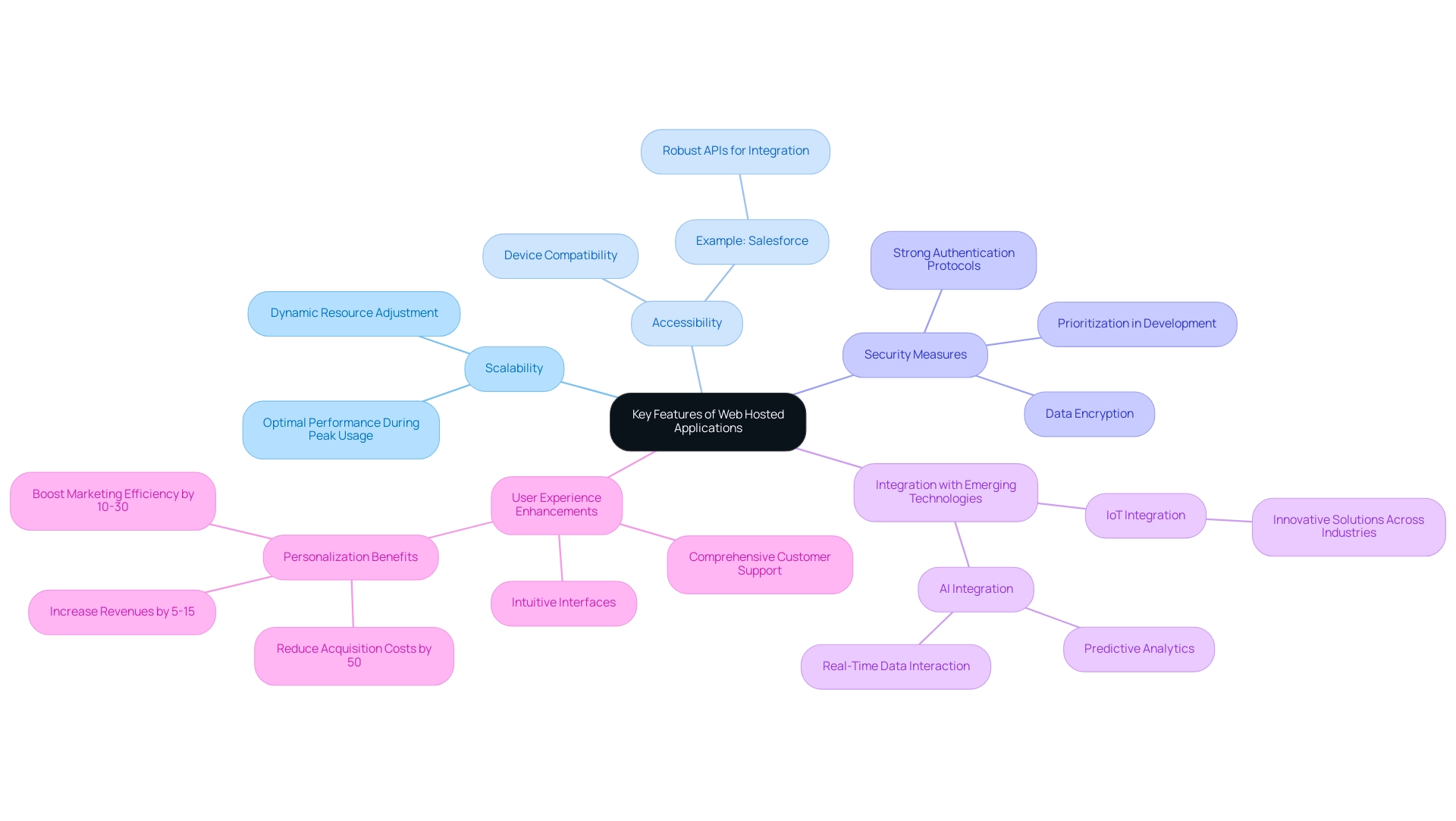Viewport: 1456px width, 821px height.
Task: Click the Boost Marketing Efficiency by 10-30 node
Action: (x=112, y=500)
